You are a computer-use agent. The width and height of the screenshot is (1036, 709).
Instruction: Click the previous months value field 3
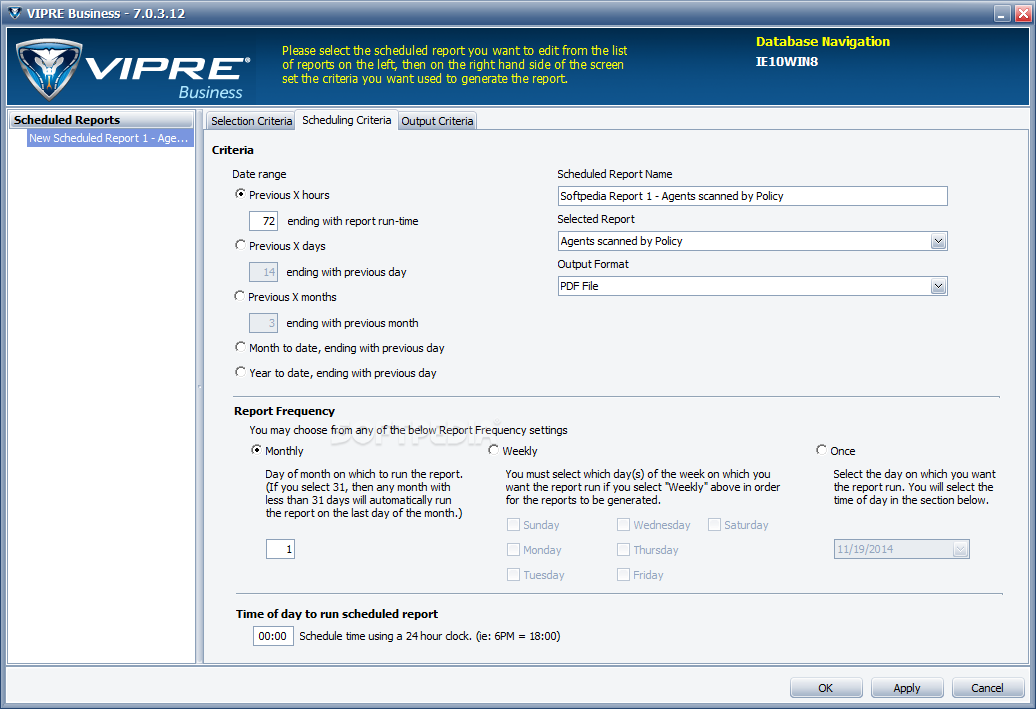tap(263, 323)
